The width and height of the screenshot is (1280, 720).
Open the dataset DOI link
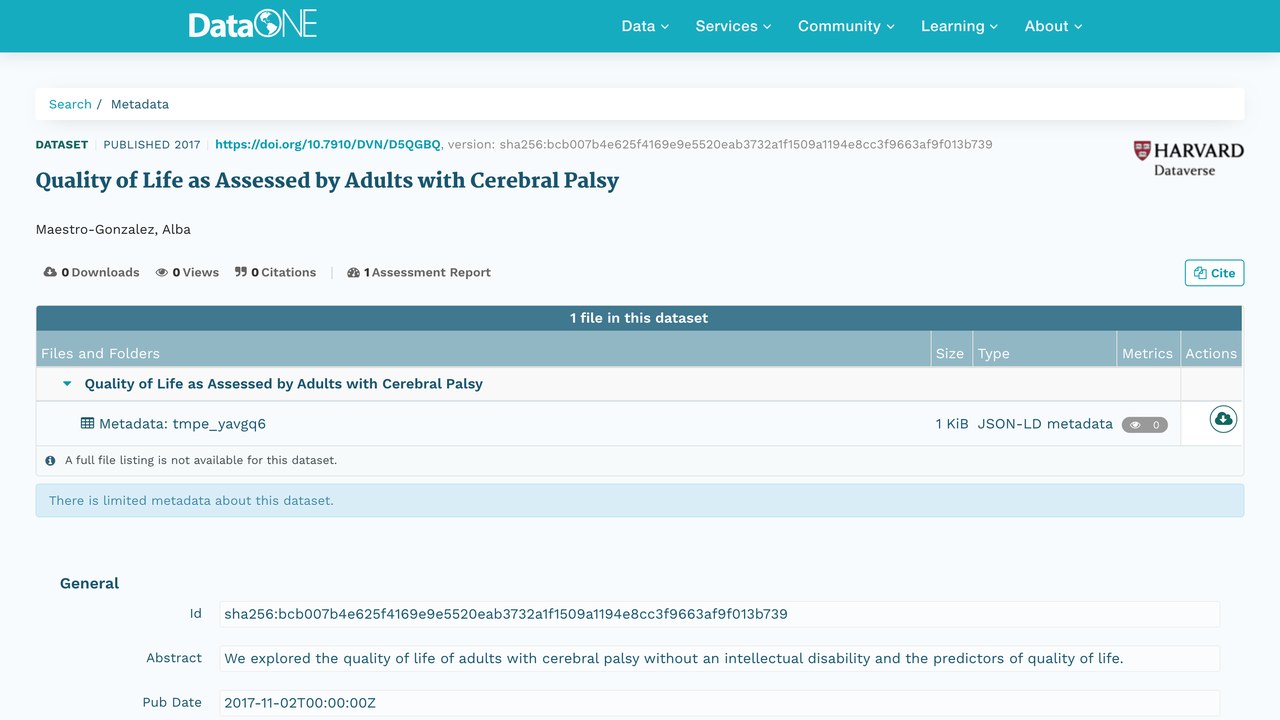click(x=328, y=144)
